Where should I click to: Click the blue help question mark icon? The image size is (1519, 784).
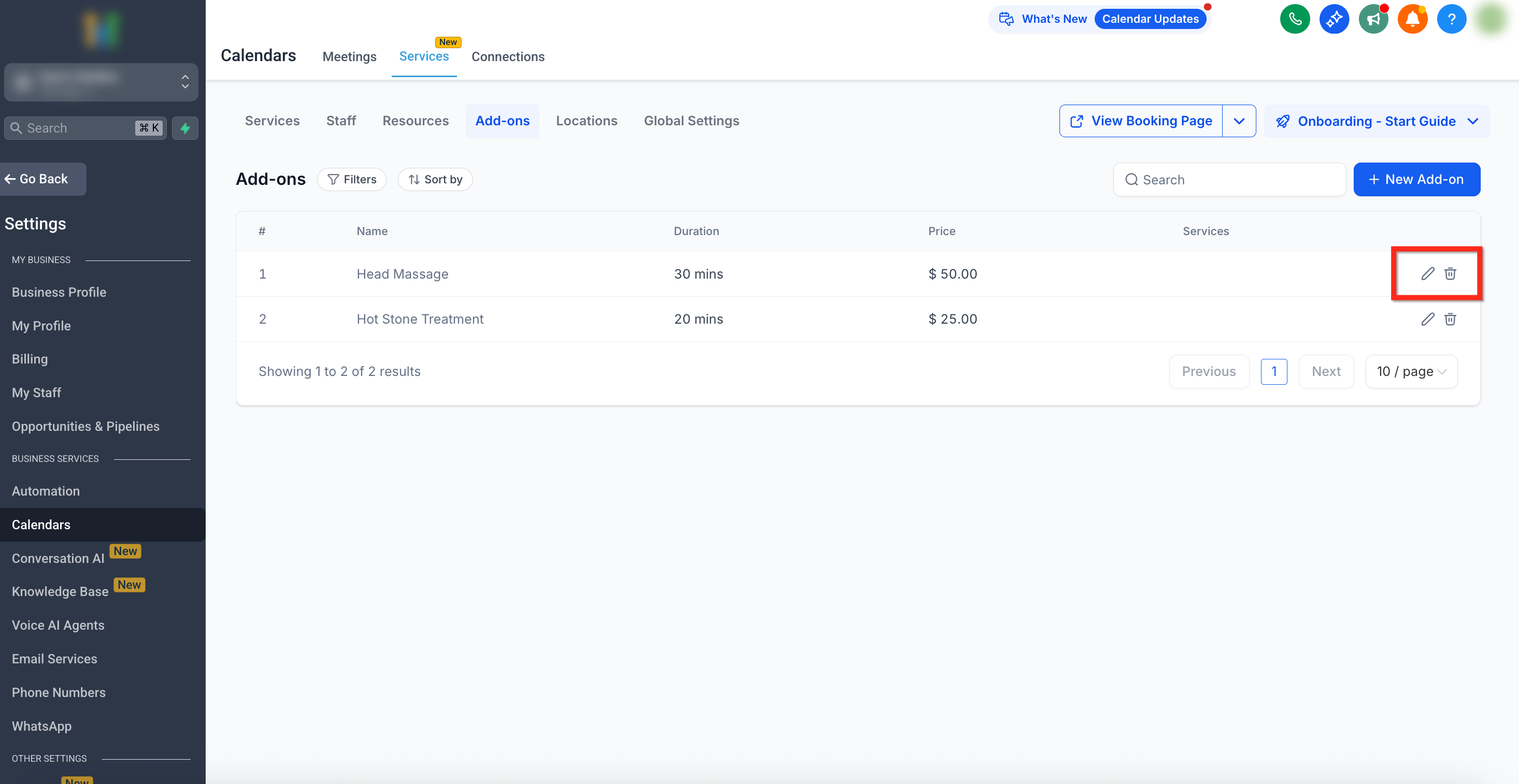[x=1451, y=19]
